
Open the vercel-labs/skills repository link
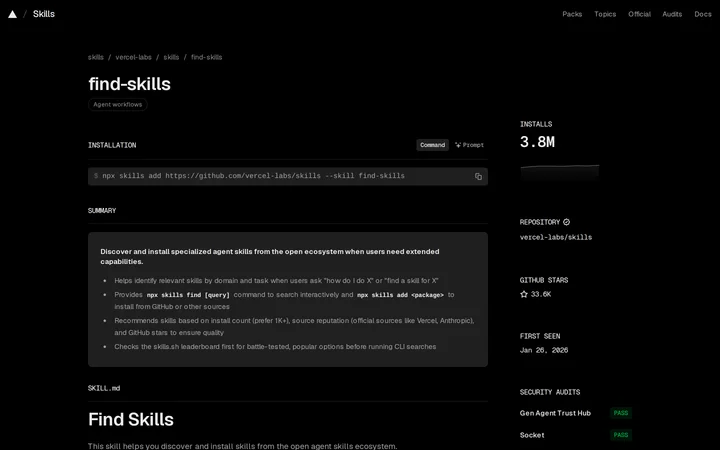[556, 237]
